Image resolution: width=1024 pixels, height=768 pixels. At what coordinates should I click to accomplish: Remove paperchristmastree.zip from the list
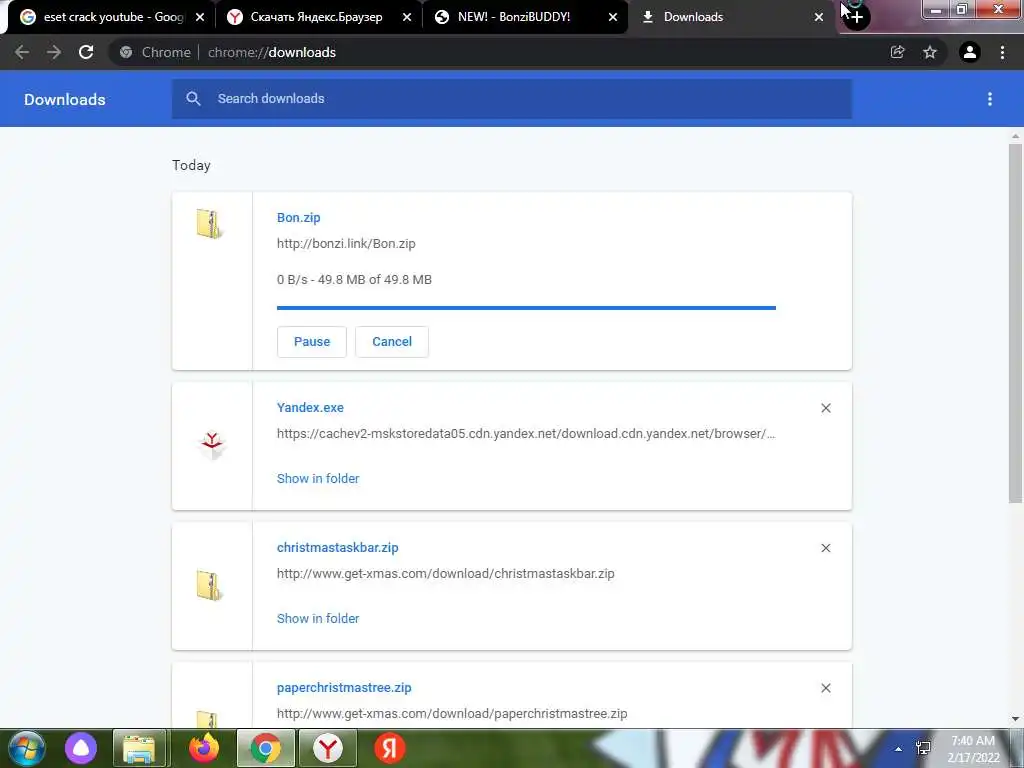[825, 688]
